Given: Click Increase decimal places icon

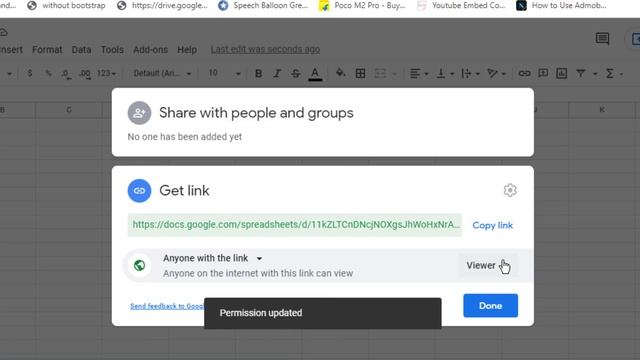Looking at the screenshot, I should 85,73.
